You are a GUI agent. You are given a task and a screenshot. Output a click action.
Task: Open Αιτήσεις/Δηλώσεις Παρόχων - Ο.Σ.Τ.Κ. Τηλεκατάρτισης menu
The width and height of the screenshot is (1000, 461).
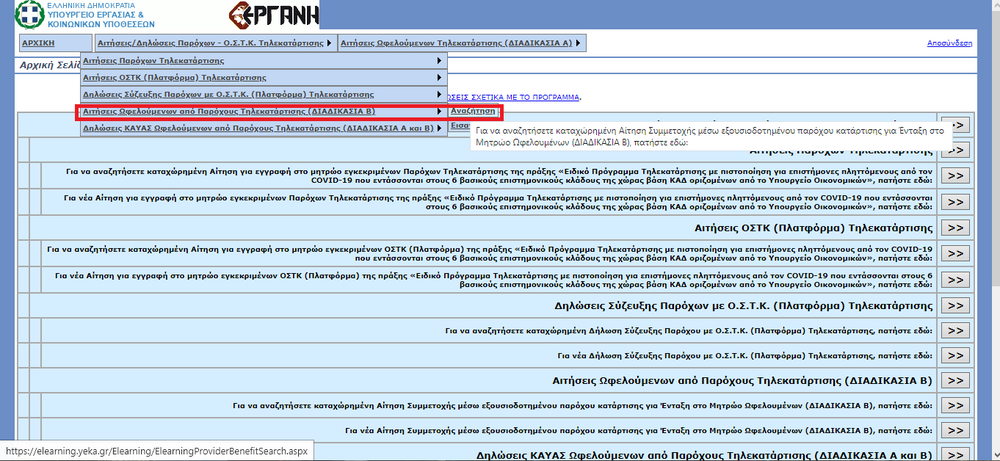pos(215,43)
